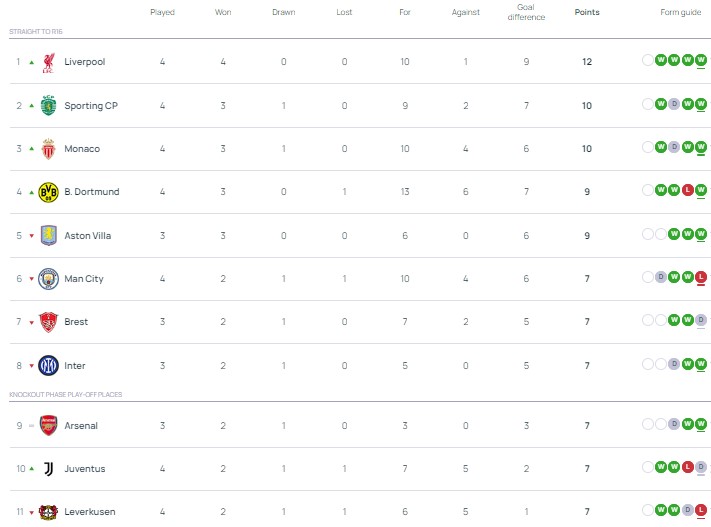Screen dimensions: 711x527
Task: Sort table by Points column
Action: click(x=588, y=12)
